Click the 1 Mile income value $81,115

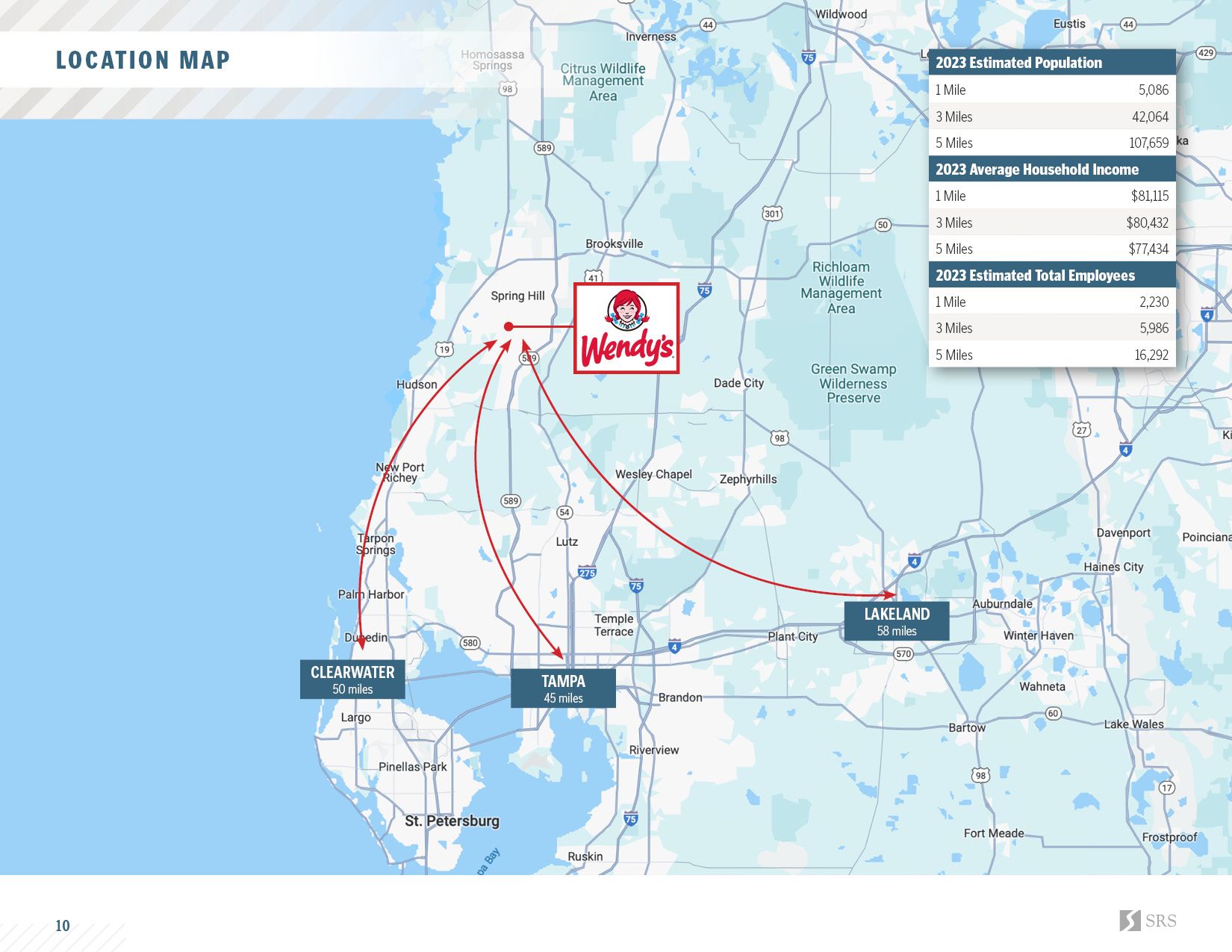click(x=1150, y=196)
